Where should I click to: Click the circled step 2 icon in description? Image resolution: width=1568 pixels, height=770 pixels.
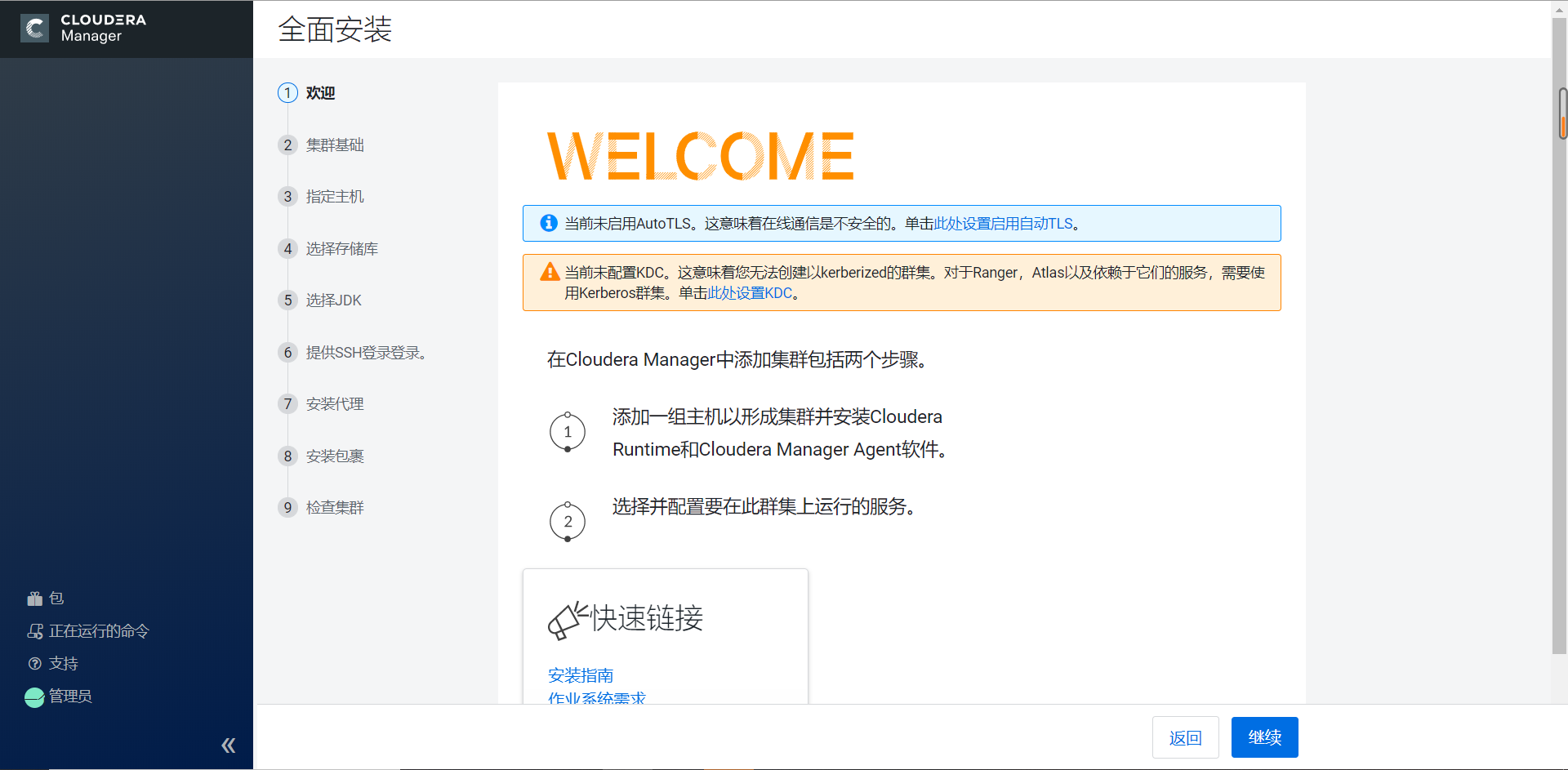[568, 522]
